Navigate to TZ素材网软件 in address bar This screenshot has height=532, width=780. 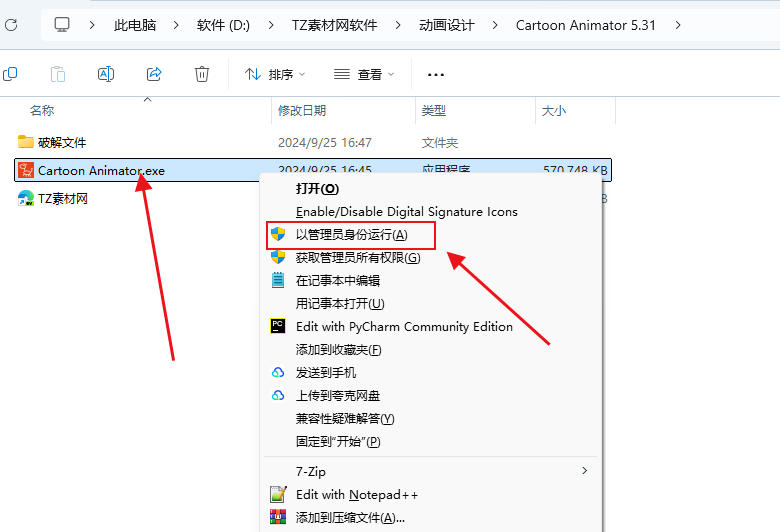coord(334,25)
